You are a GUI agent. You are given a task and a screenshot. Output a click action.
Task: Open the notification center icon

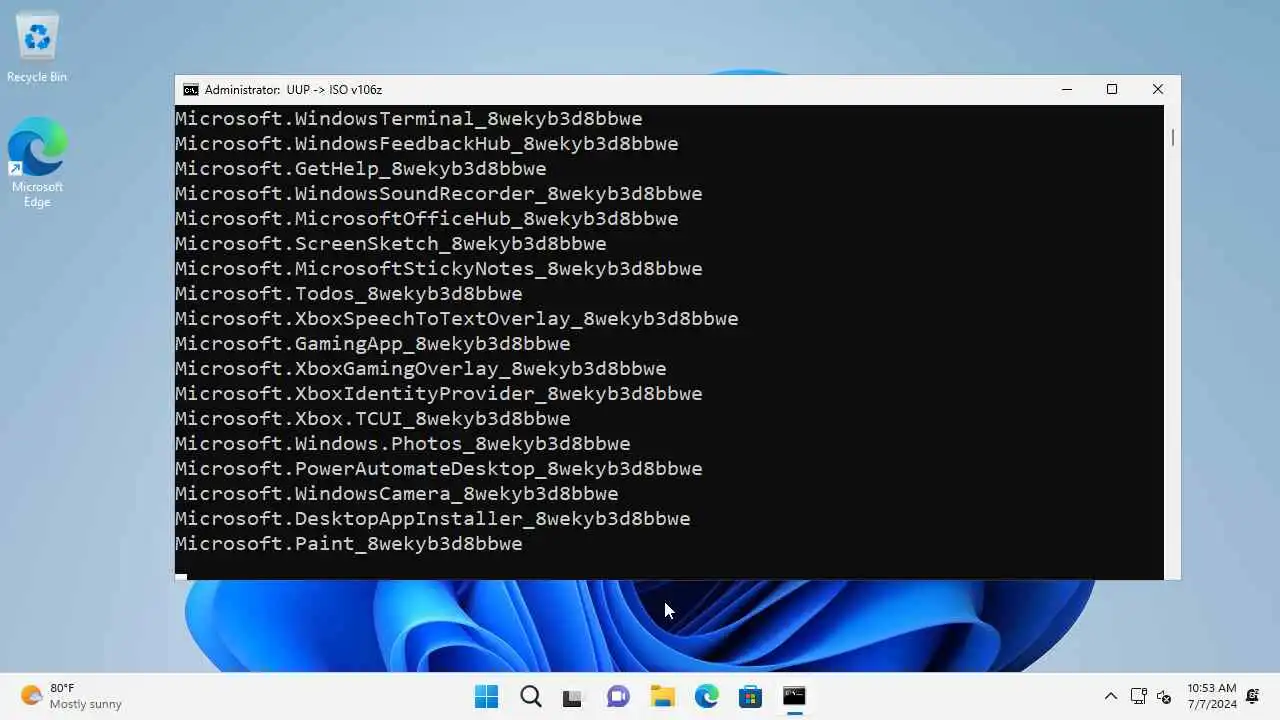click(1252, 696)
